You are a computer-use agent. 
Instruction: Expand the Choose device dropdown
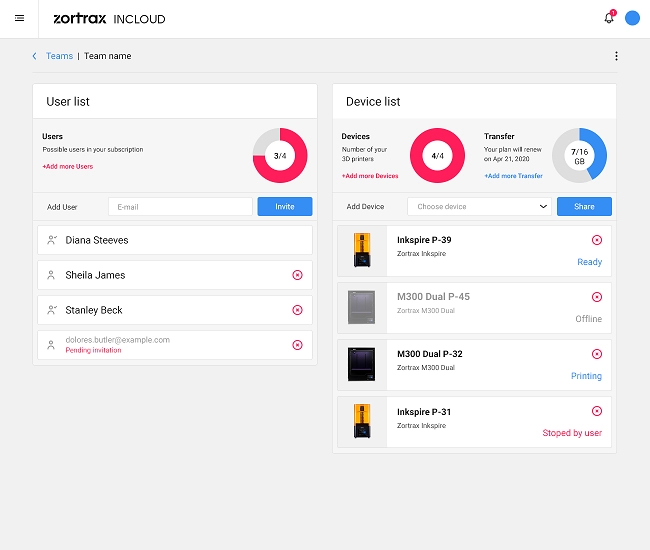point(480,207)
